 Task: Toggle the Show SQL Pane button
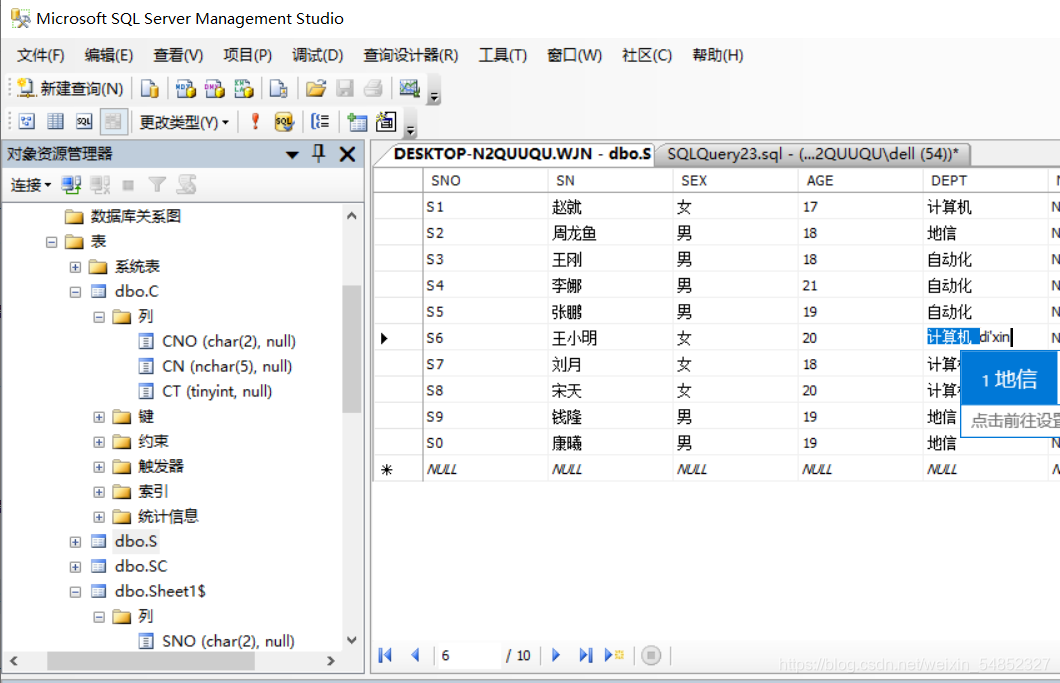pos(84,122)
